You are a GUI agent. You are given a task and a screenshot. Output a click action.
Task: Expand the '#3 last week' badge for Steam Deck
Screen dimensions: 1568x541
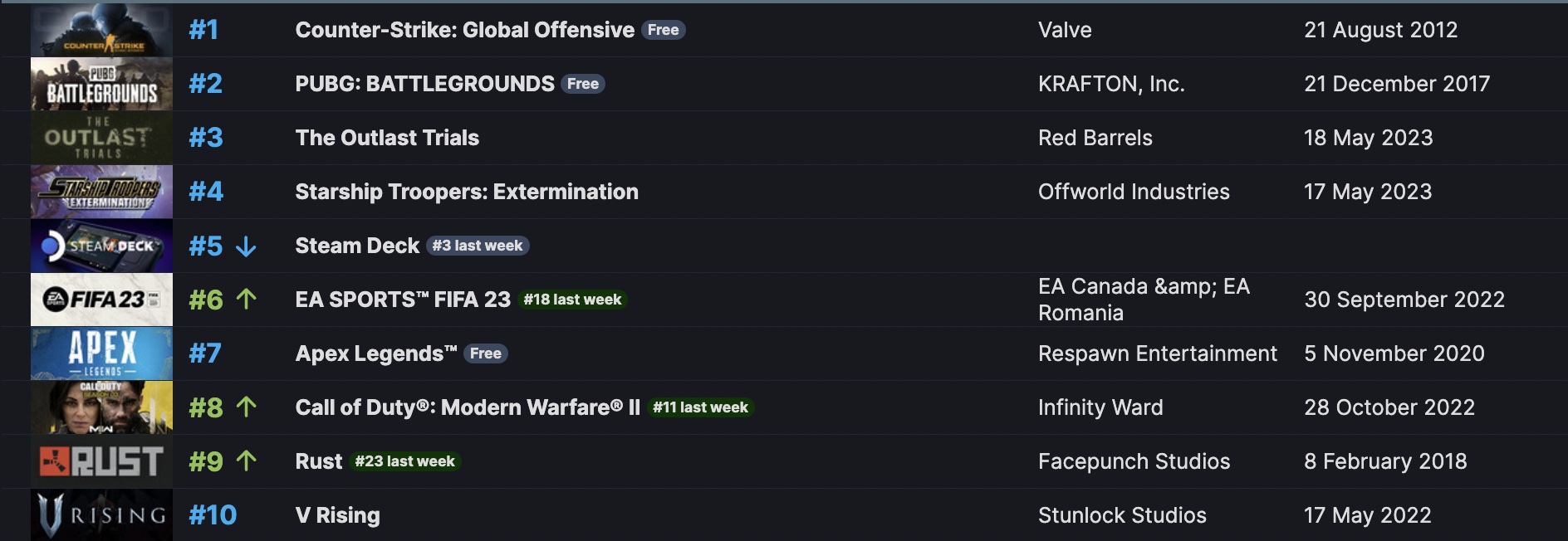coord(478,246)
